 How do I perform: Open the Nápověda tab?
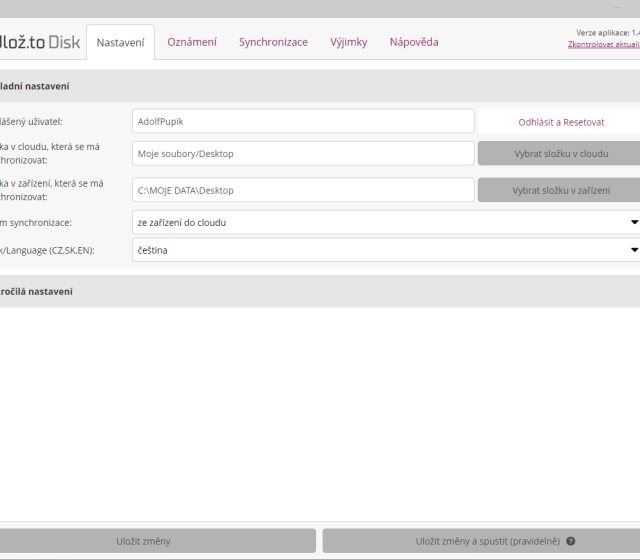click(414, 42)
